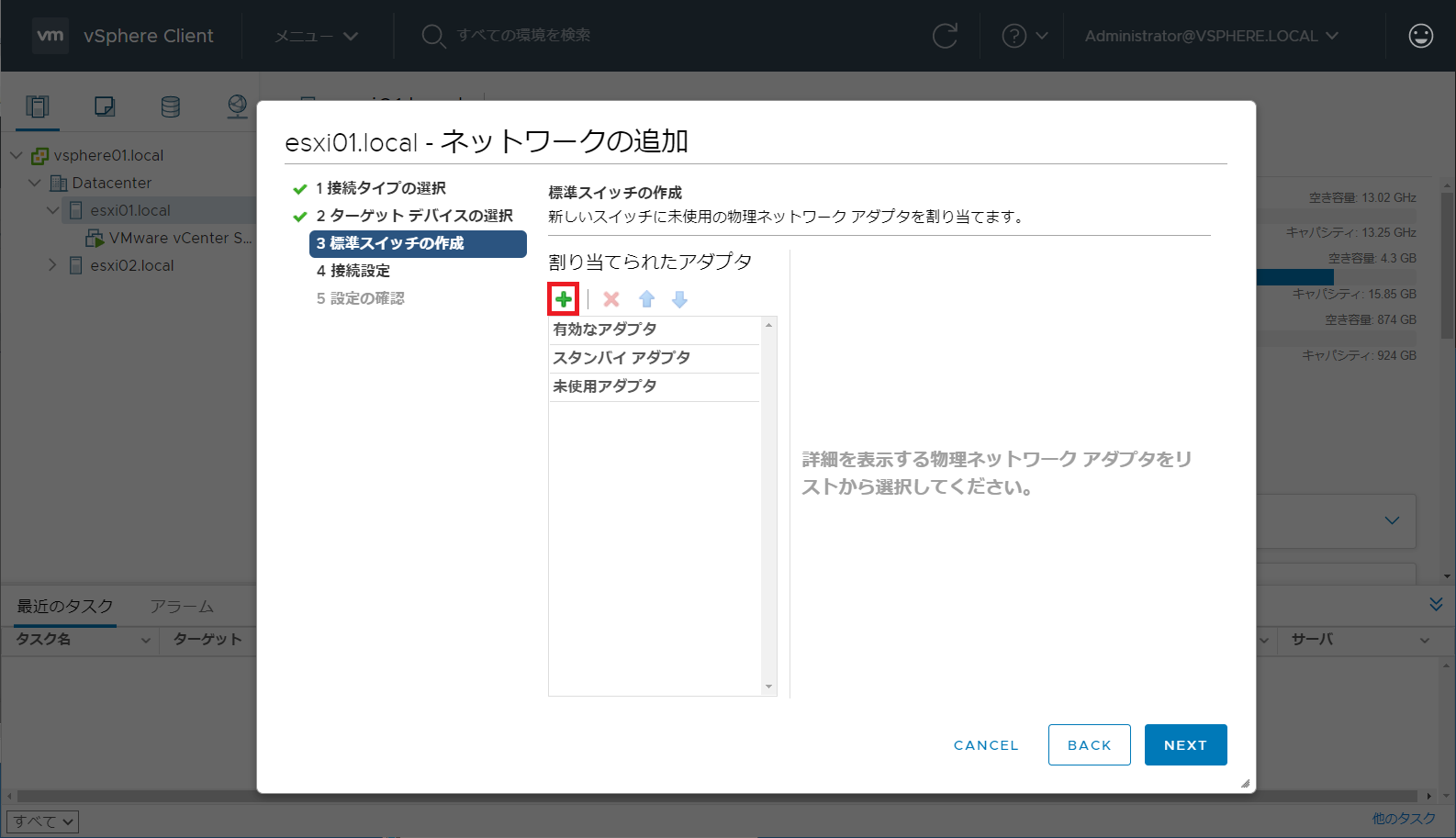Select VMware vCenter S... tree item

[x=180, y=238]
